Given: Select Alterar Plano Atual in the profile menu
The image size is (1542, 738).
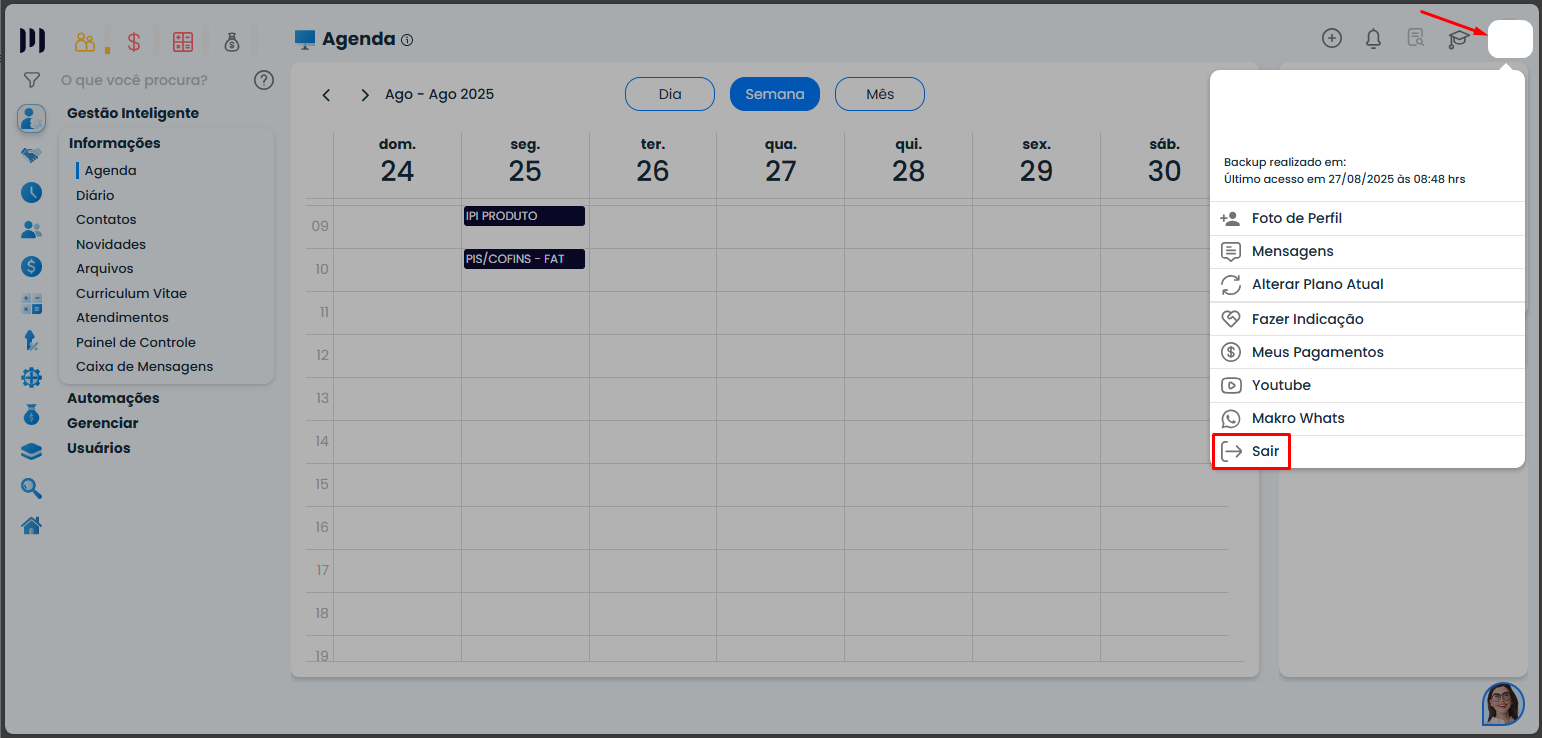Looking at the screenshot, I should 1368,284.
